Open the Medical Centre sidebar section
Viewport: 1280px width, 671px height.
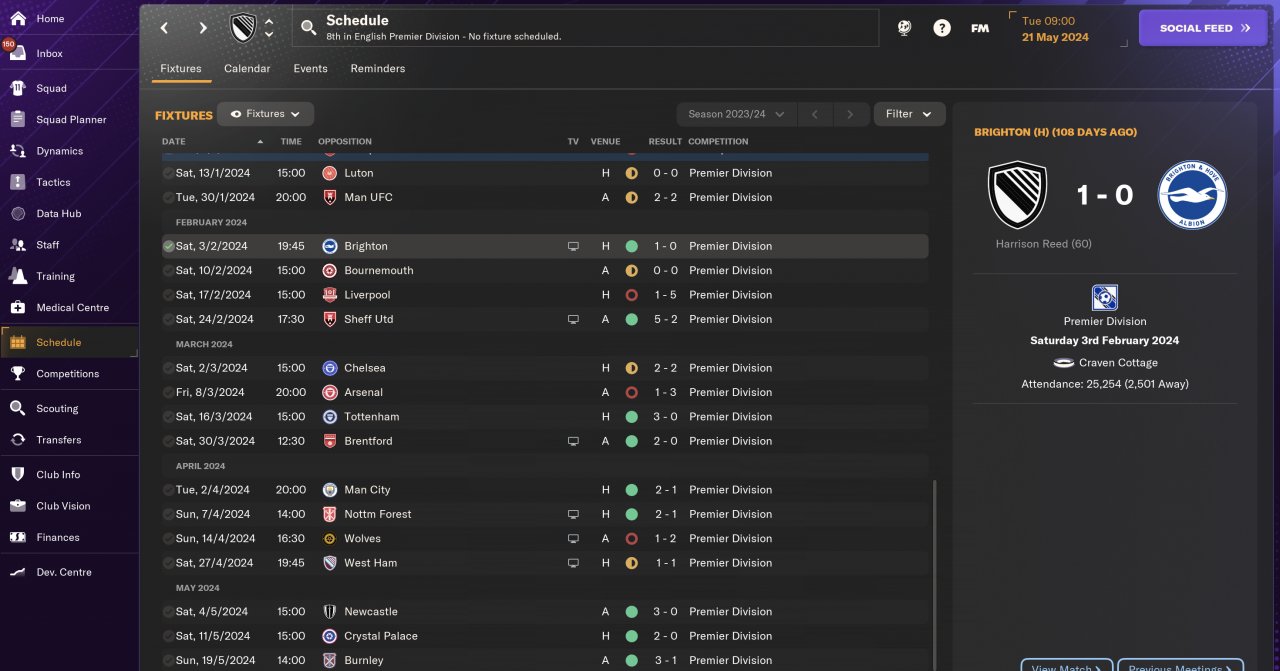click(72, 307)
